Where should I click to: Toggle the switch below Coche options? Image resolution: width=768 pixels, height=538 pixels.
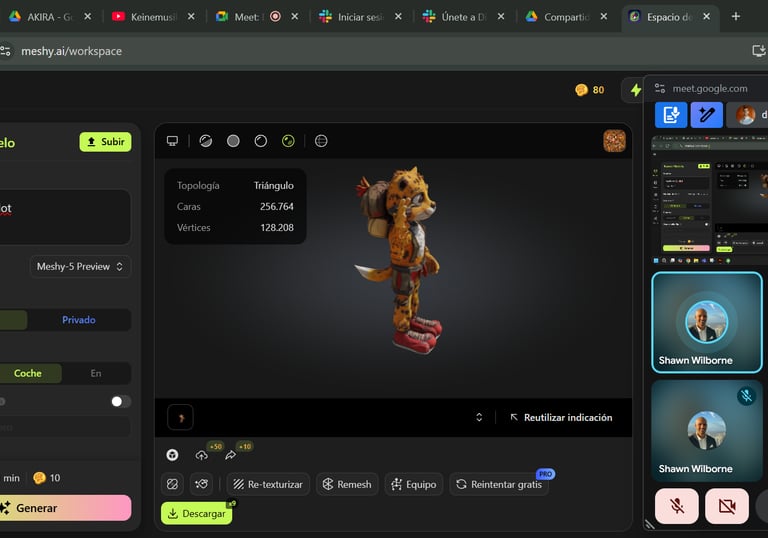(x=120, y=402)
